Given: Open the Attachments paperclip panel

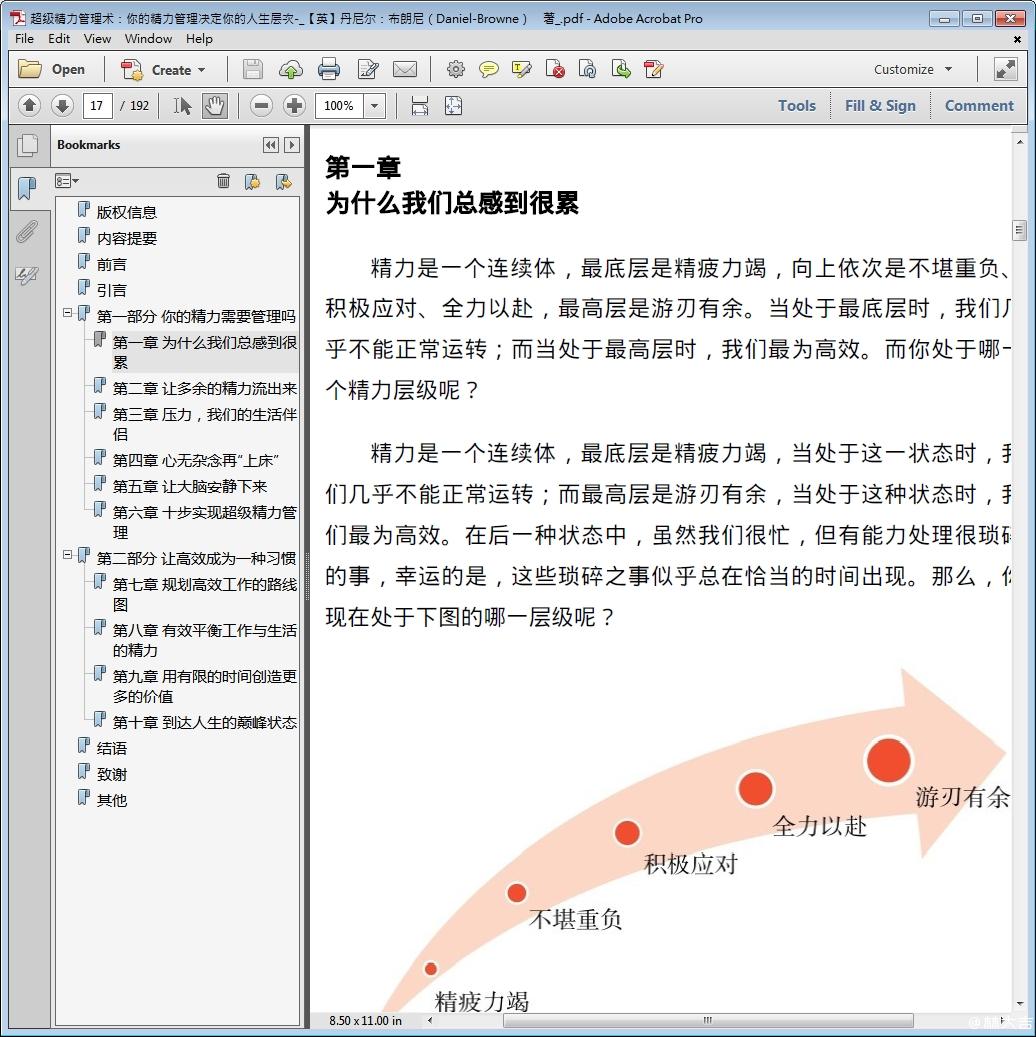Looking at the screenshot, I should point(27,232).
